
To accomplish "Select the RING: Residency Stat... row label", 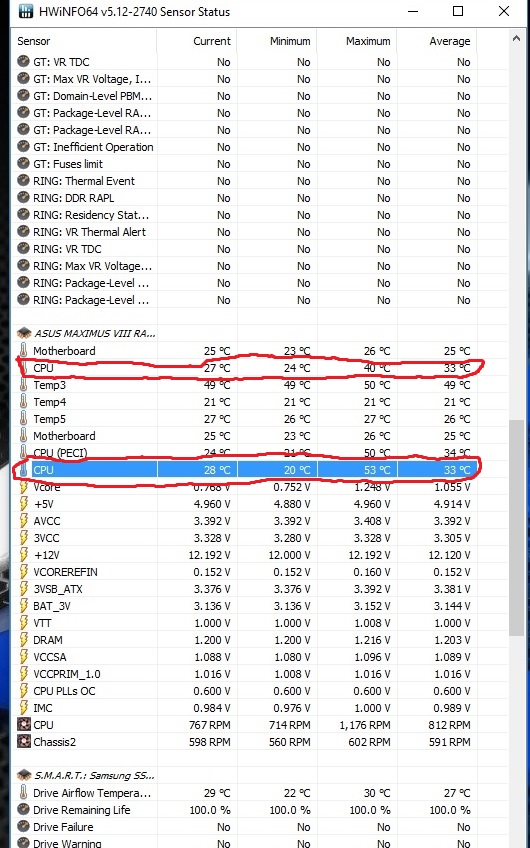I will pyautogui.click(x=91, y=215).
